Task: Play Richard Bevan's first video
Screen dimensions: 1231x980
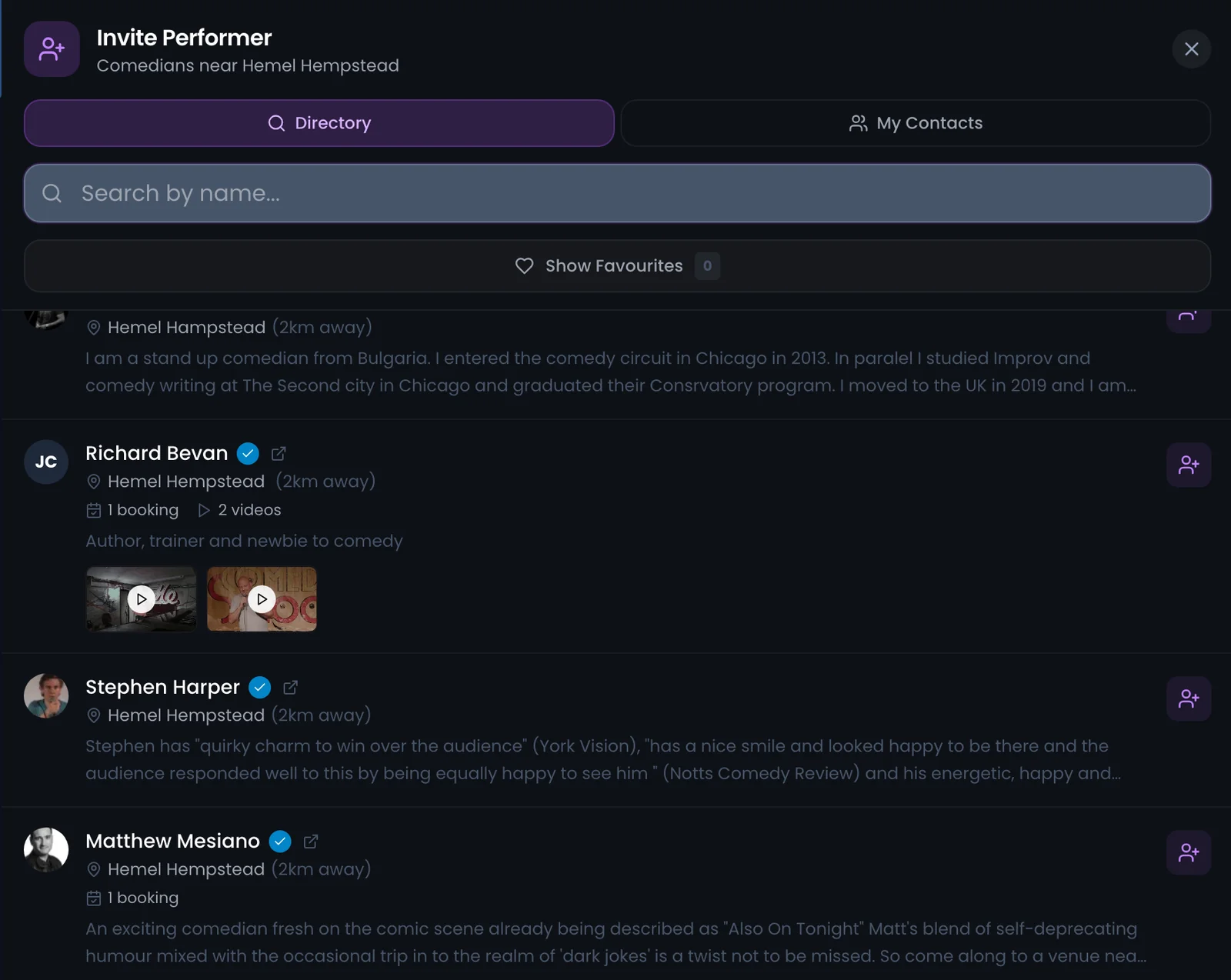Action: pos(141,599)
